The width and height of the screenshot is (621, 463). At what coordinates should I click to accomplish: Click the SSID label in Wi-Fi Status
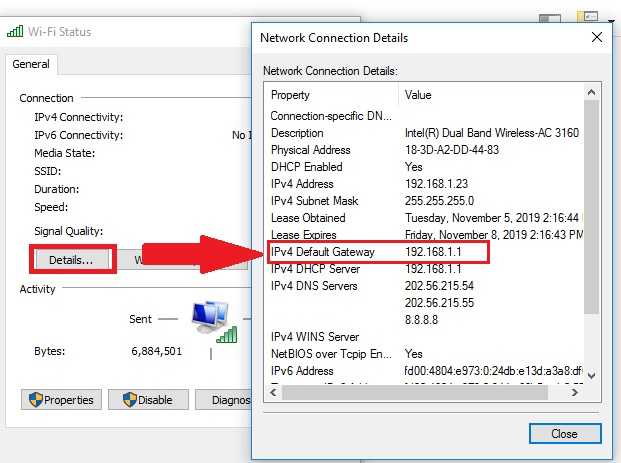[x=48, y=171]
